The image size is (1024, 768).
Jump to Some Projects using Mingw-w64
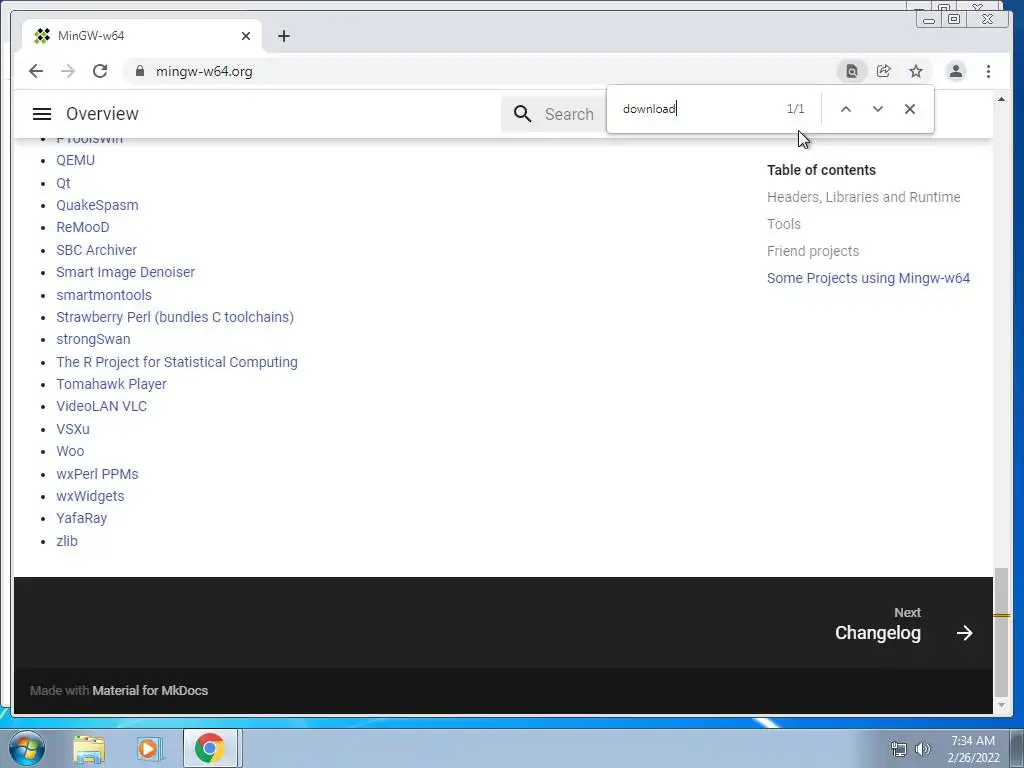[x=868, y=278]
